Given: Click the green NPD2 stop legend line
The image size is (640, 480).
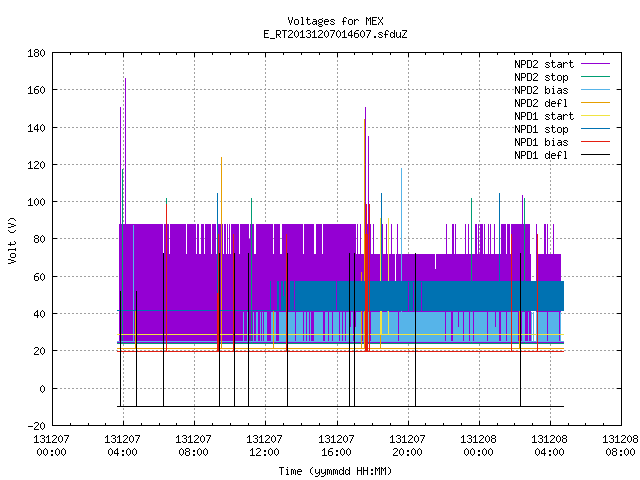Looking at the screenshot, I should coord(595,77).
